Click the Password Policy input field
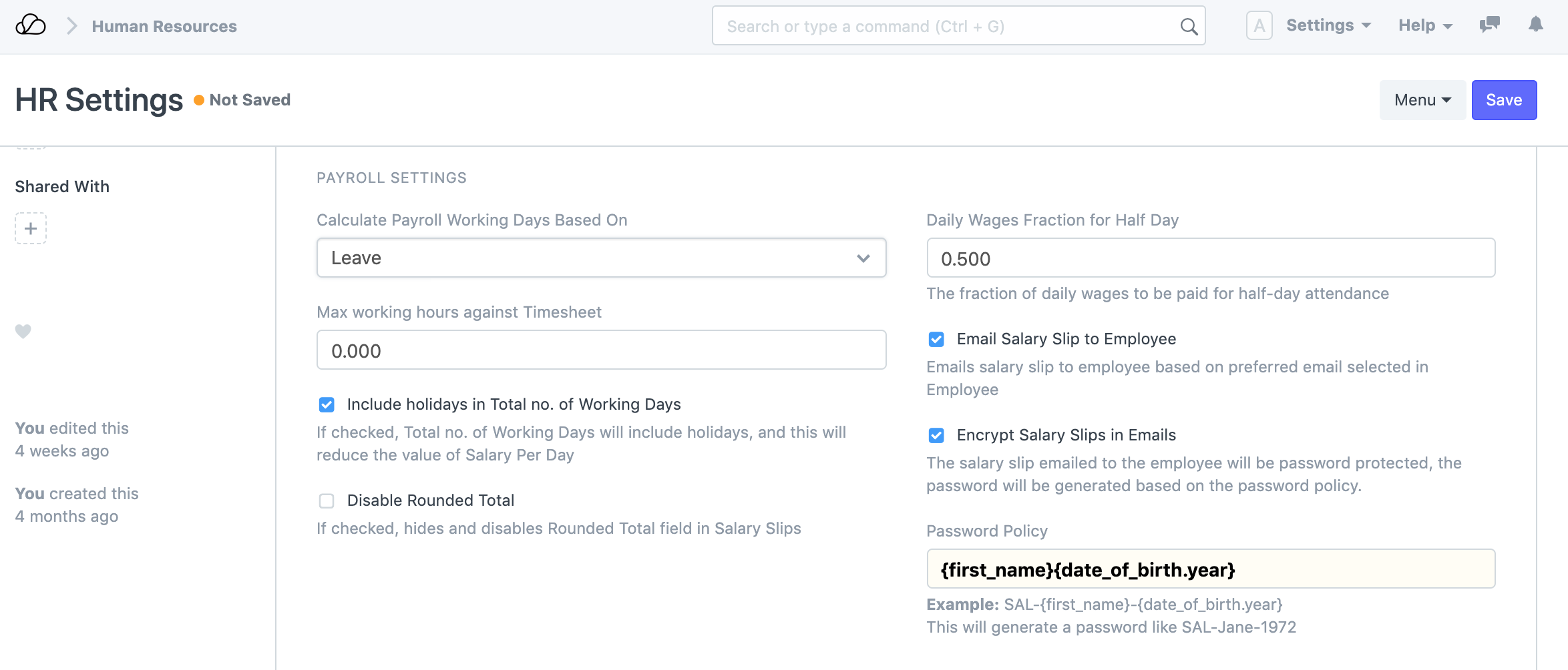The width and height of the screenshot is (1568, 670). [x=1210, y=569]
